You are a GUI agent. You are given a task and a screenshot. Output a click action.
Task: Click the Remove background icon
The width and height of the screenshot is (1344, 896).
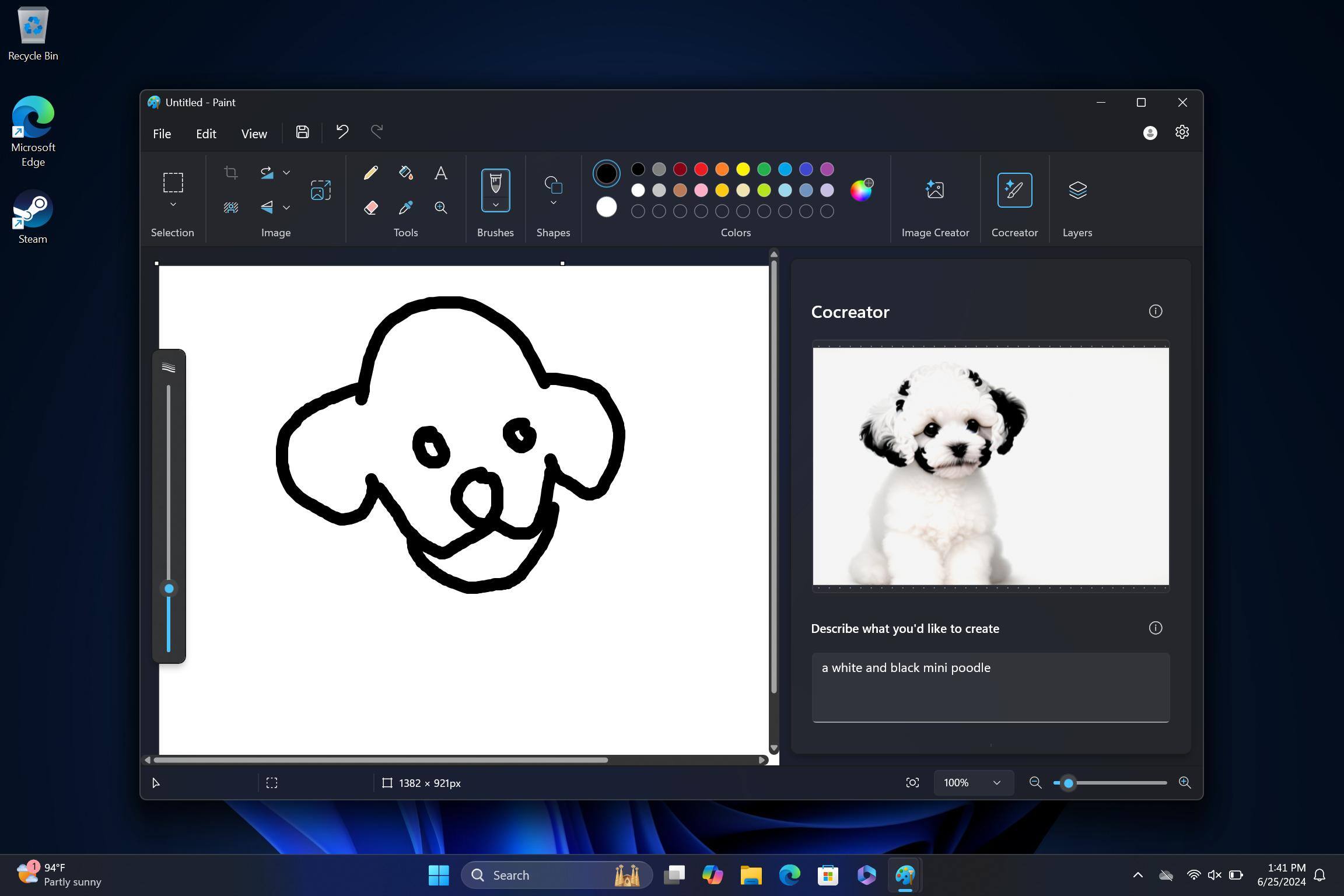pos(231,208)
